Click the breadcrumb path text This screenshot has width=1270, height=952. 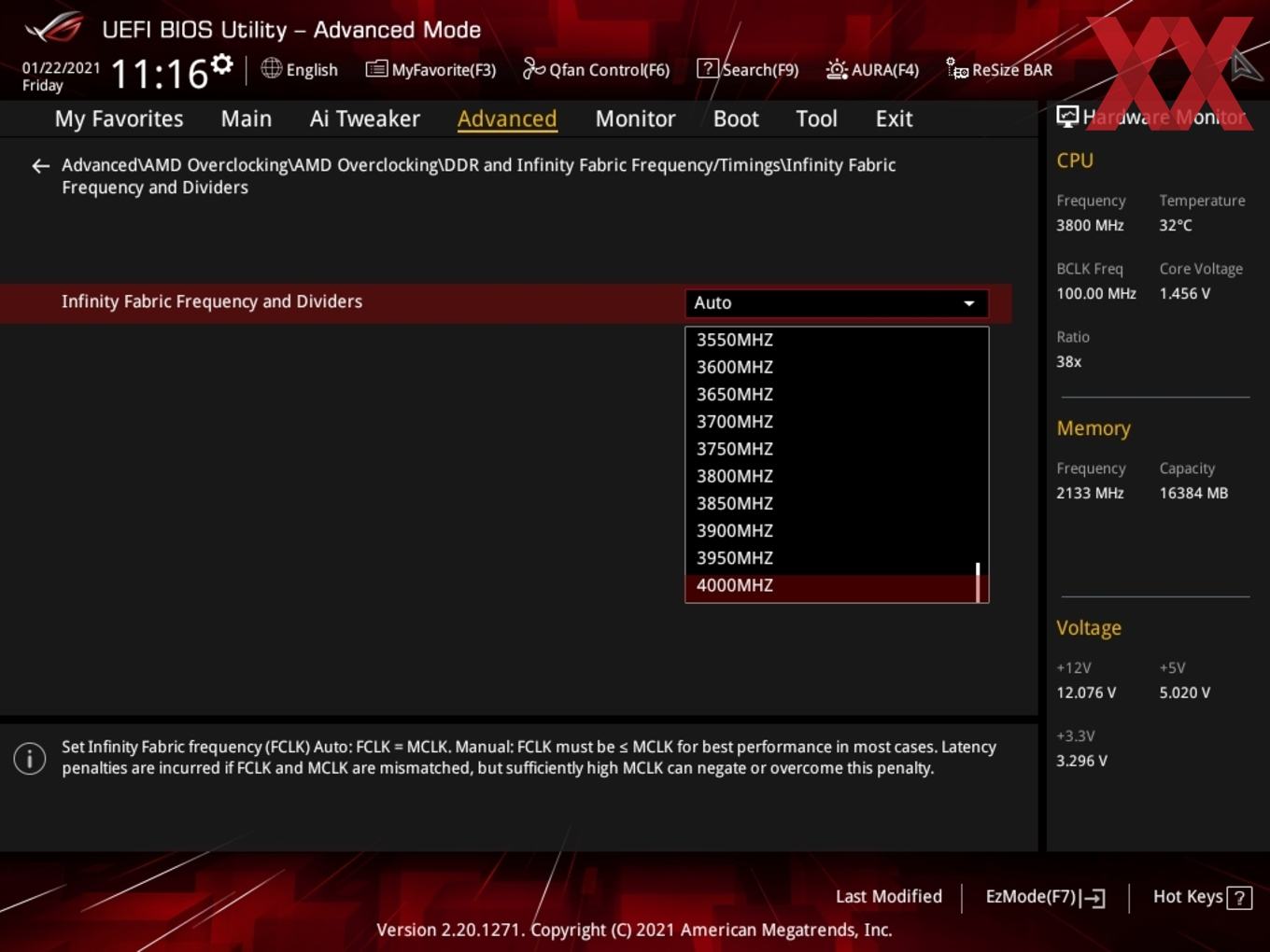click(478, 175)
